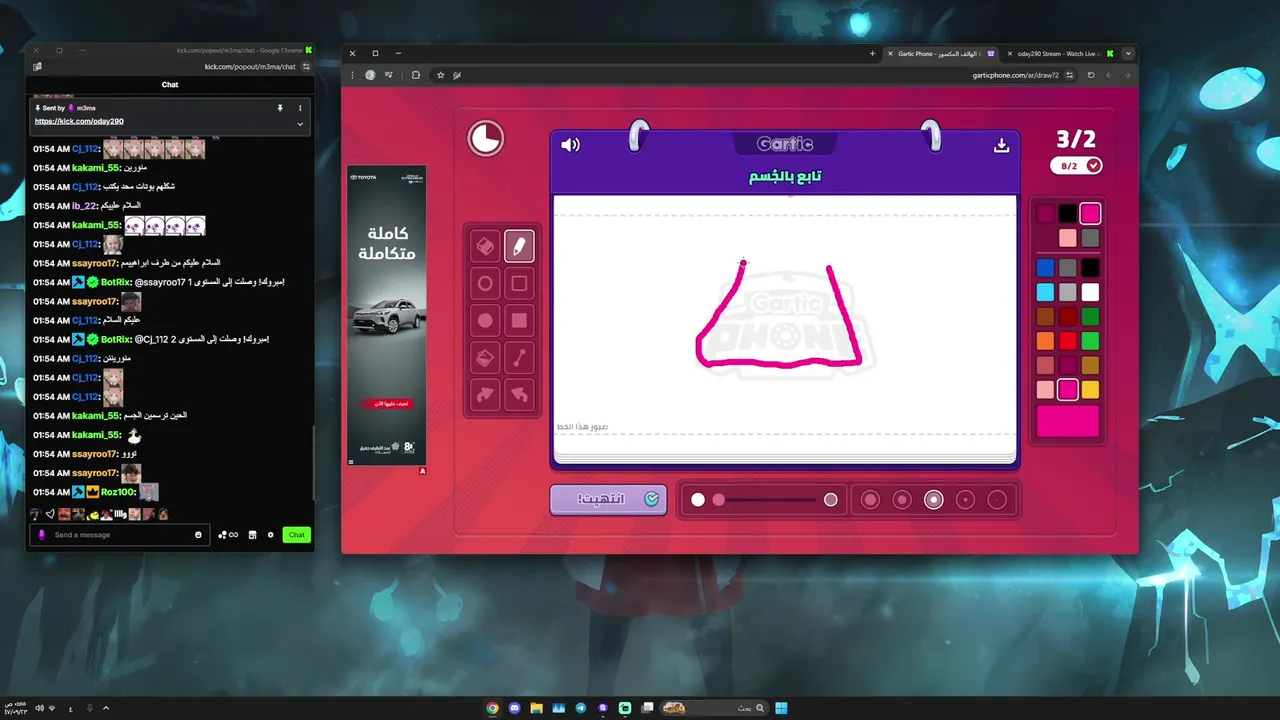
Task: Pick the dark green palette color
Action: coord(1090,317)
